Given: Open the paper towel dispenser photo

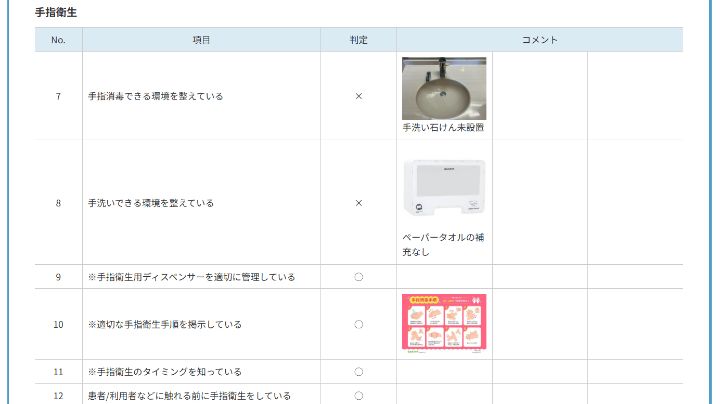Looking at the screenshot, I should [x=444, y=187].
